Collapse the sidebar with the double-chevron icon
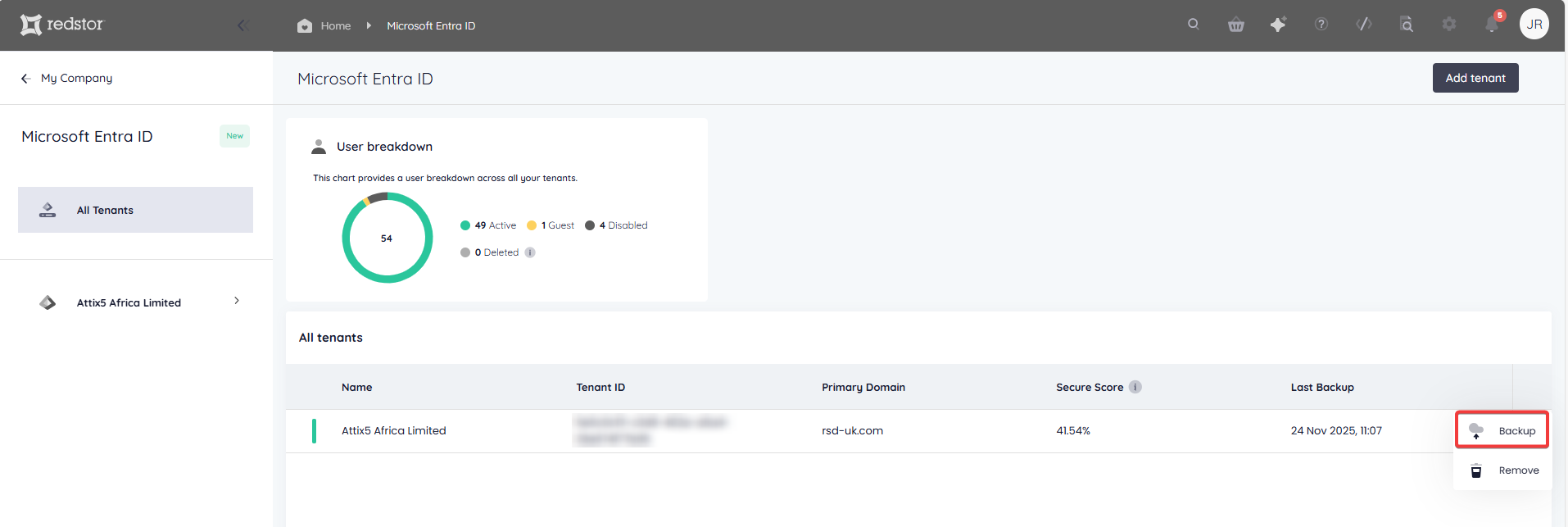Image resolution: width=1568 pixels, height=527 pixels. point(242,25)
